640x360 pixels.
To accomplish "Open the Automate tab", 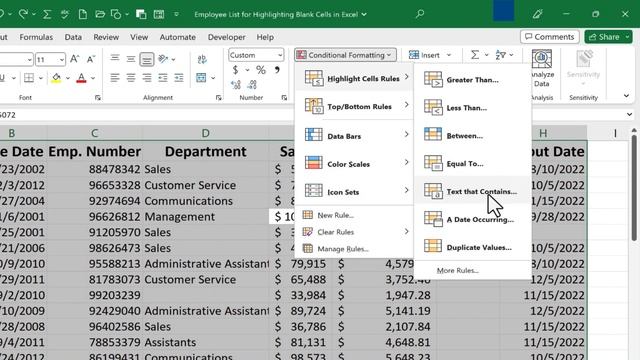I will pyautogui.click(x=178, y=37).
